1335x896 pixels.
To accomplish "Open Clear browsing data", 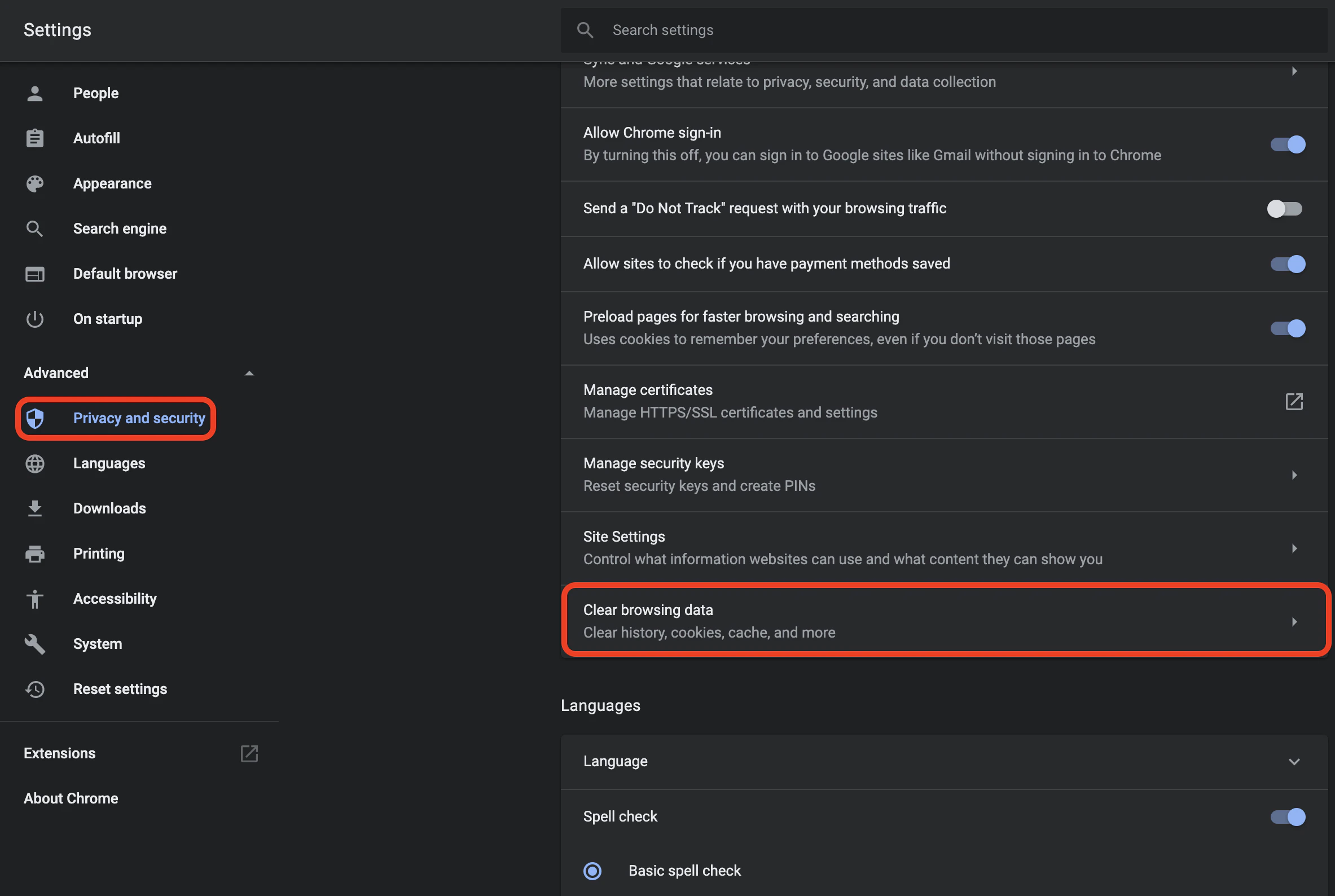I will 945,621.
